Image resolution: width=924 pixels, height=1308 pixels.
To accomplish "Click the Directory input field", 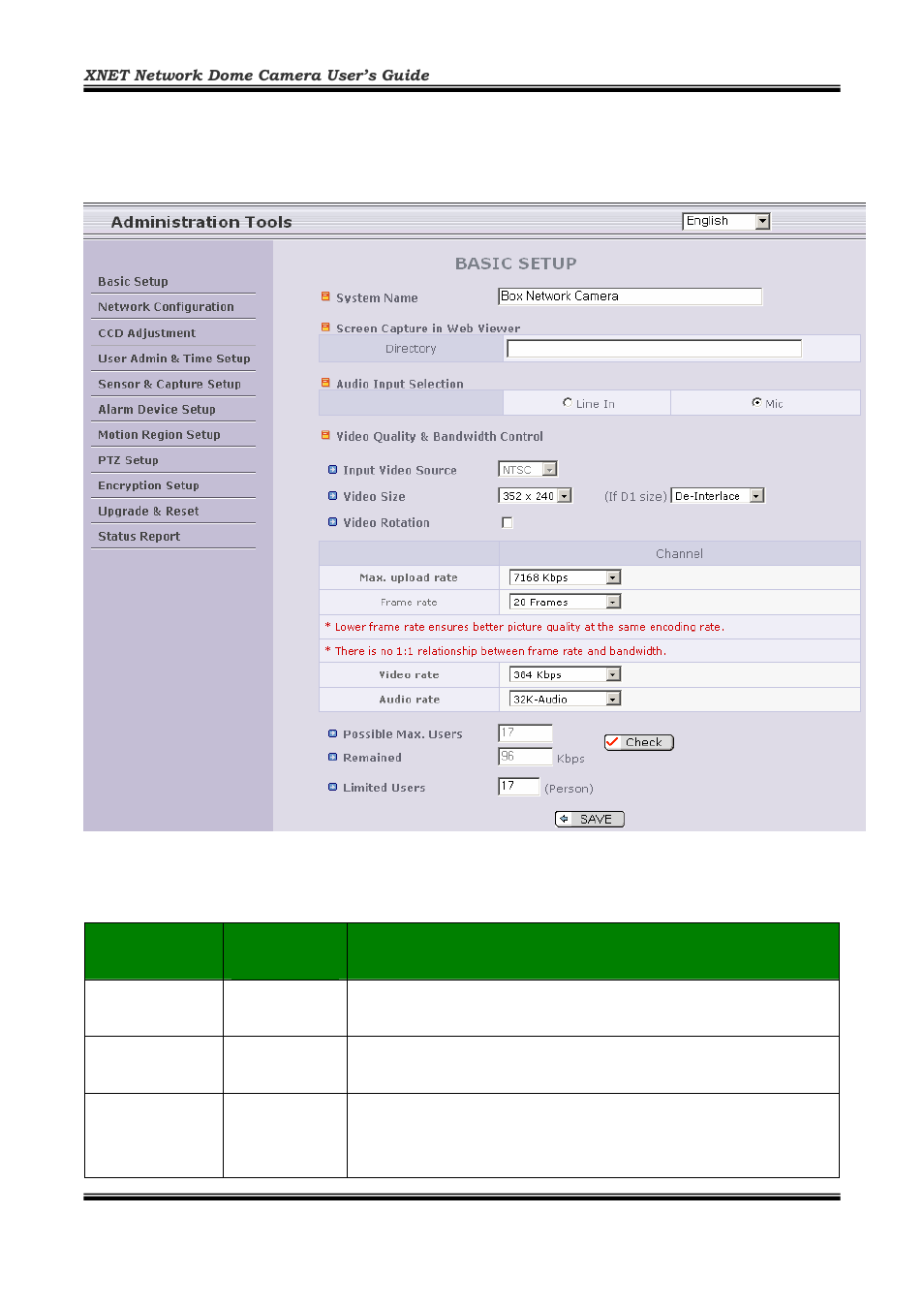I will pyautogui.click(x=654, y=349).
